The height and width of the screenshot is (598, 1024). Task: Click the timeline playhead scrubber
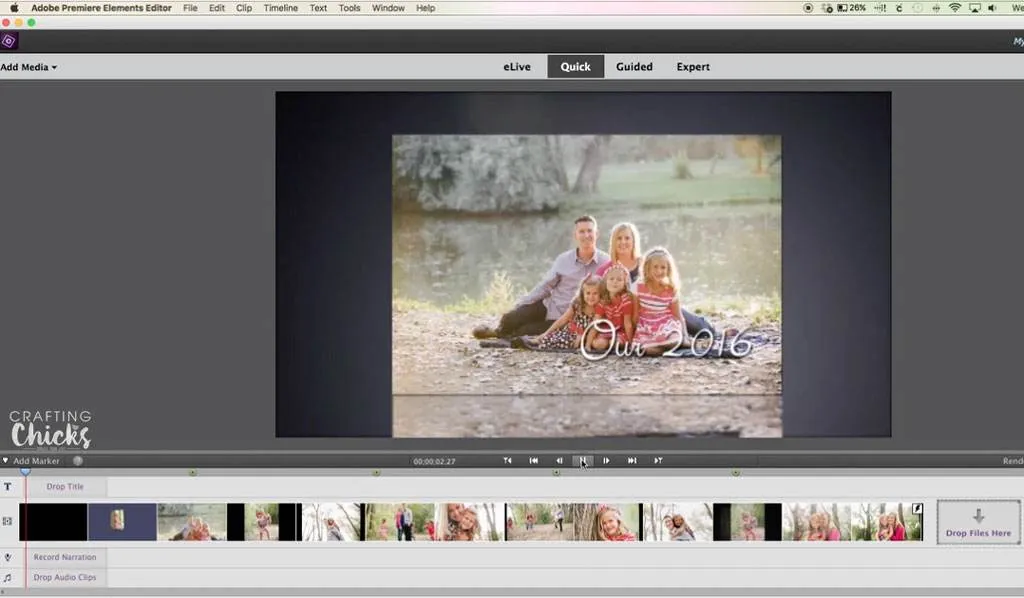(25, 472)
